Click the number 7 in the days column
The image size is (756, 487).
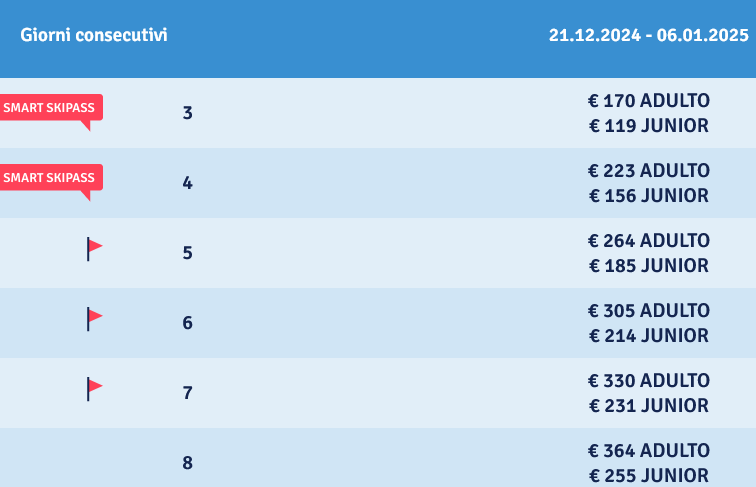[x=188, y=393]
